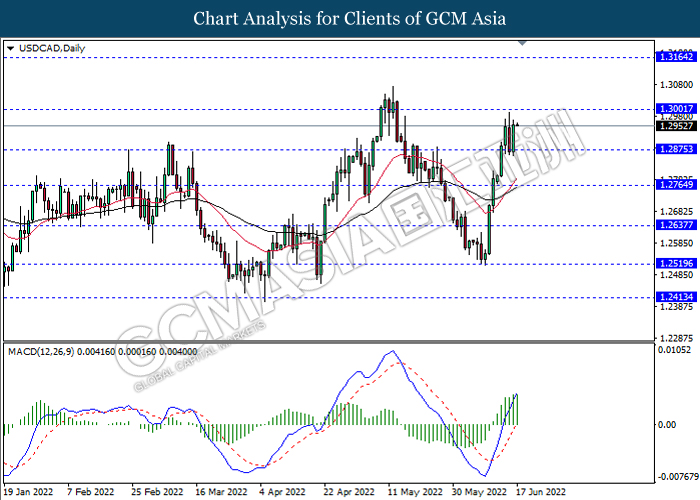
Task: Click the 4 Apr 2022 date label
Action: point(283,492)
